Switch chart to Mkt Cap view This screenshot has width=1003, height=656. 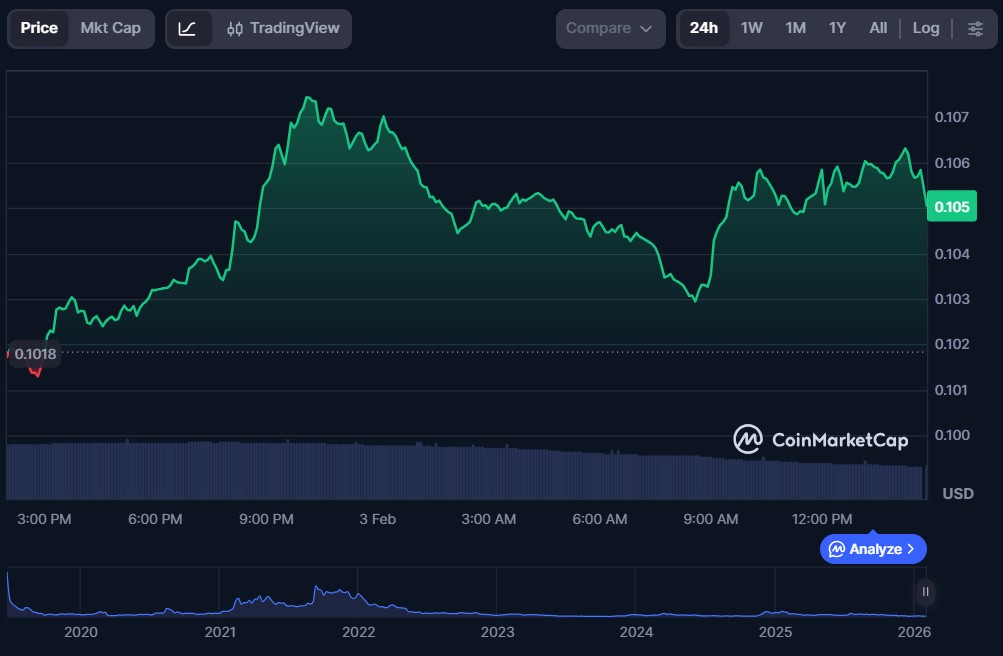pyautogui.click(x=110, y=28)
